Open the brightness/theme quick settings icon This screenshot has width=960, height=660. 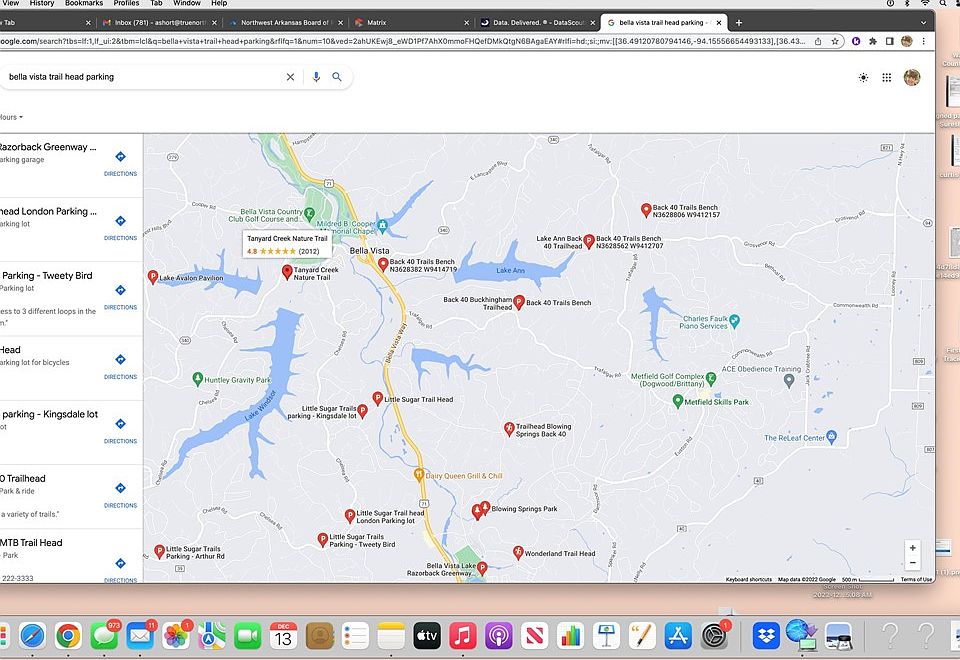863,78
